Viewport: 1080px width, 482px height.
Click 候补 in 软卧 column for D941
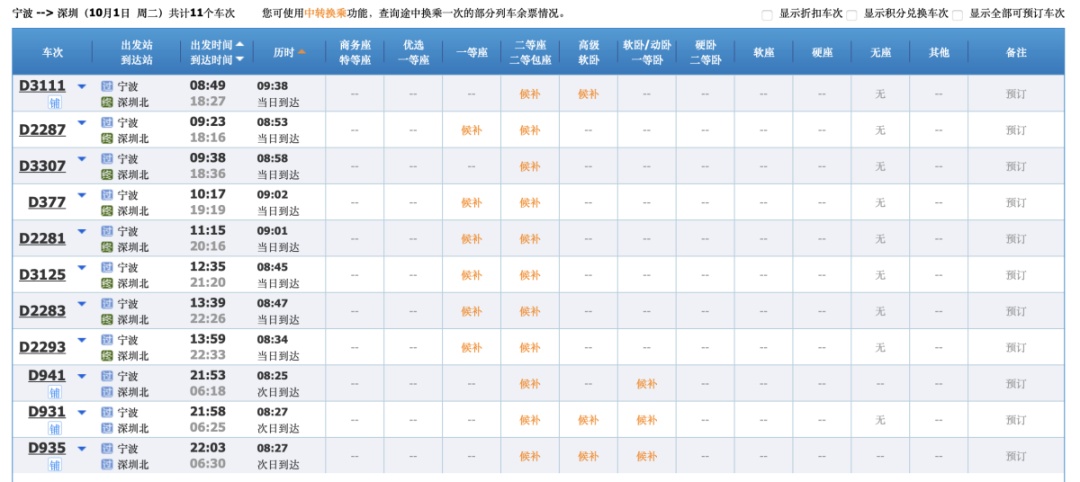pyautogui.click(x=647, y=384)
